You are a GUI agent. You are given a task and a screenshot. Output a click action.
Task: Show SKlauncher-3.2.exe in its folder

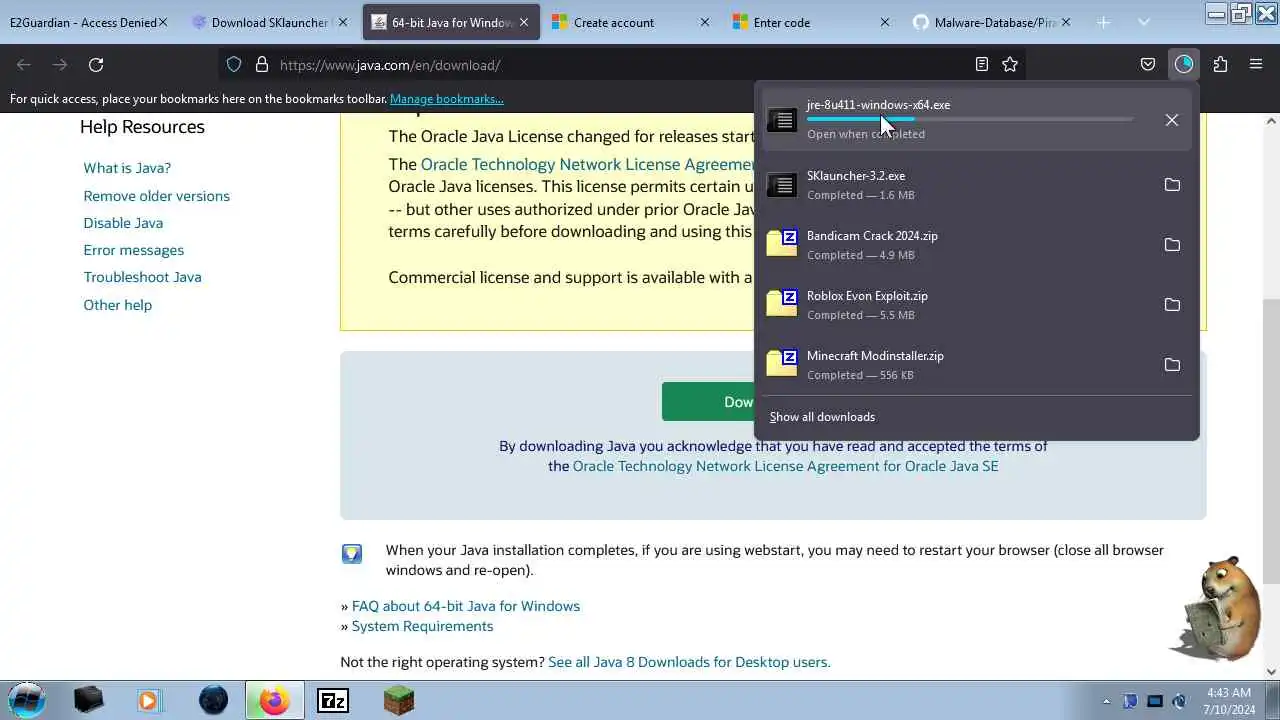(1172, 185)
